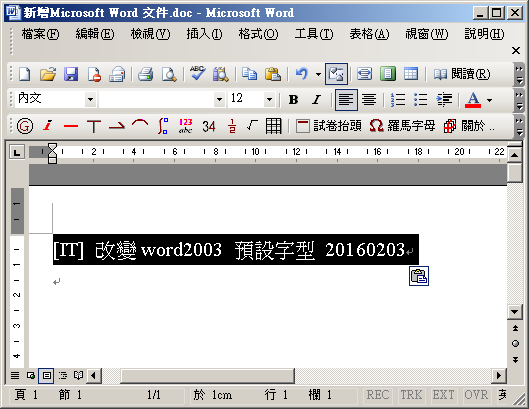Image resolution: width=529 pixels, height=409 pixels.
Task: Open the font color dropdown arrow
Action: pos(490,100)
